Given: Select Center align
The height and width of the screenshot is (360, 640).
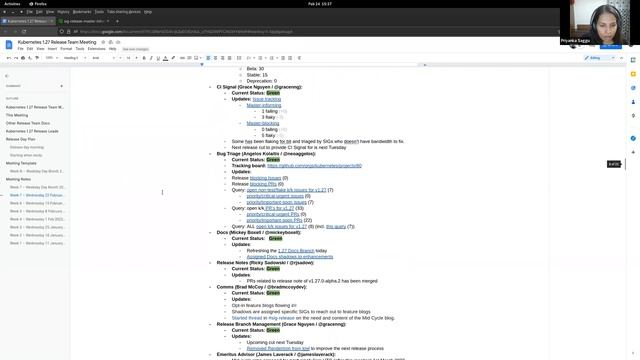Looking at the screenshot, I should click(x=216, y=58).
